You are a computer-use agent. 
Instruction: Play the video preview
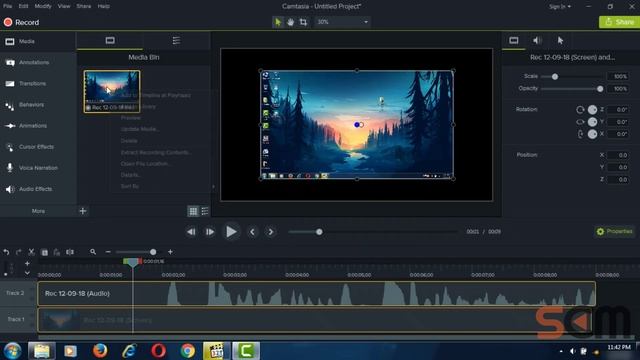(231, 232)
